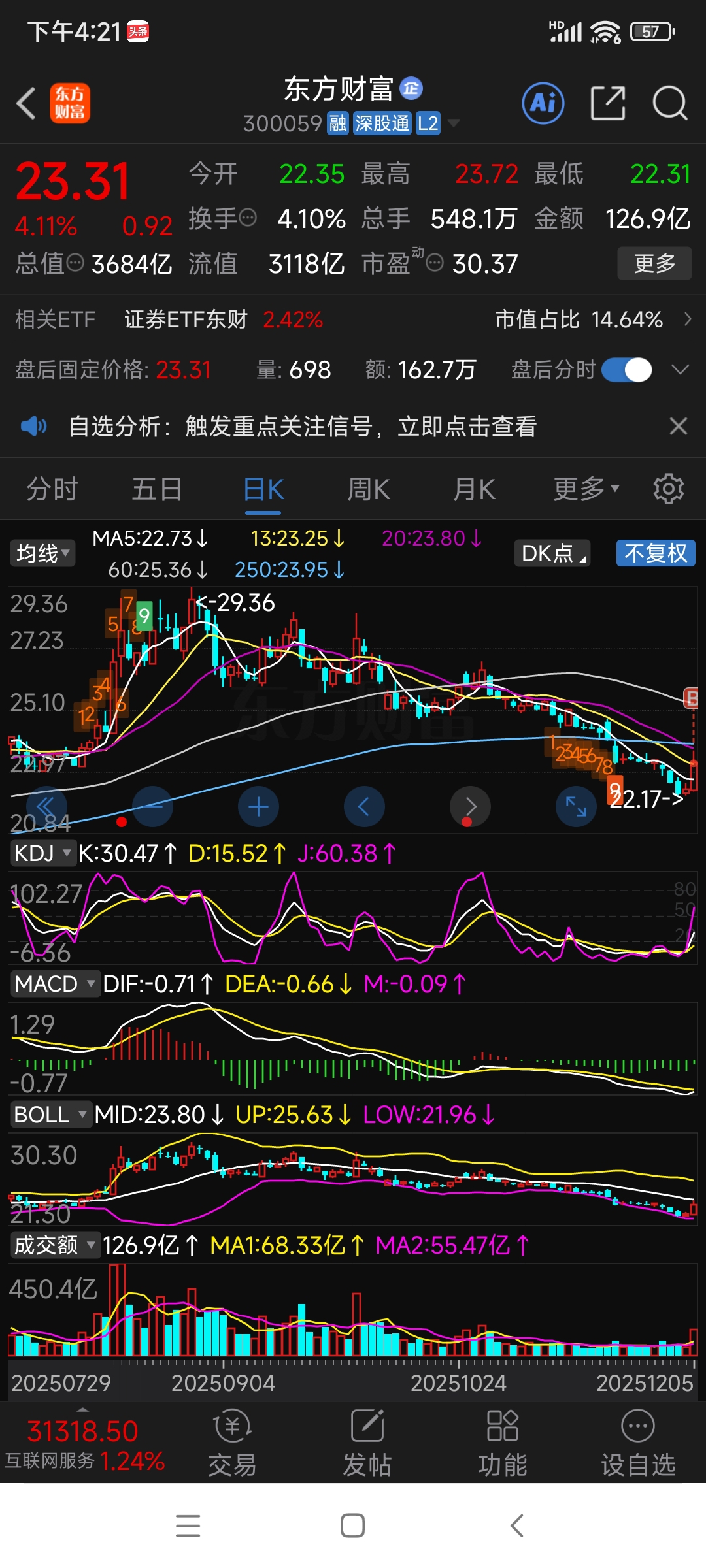706x1568 pixels.
Task: Tap the 发帖 post icon
Action: pyautogui.click(x=367, y=1443)
